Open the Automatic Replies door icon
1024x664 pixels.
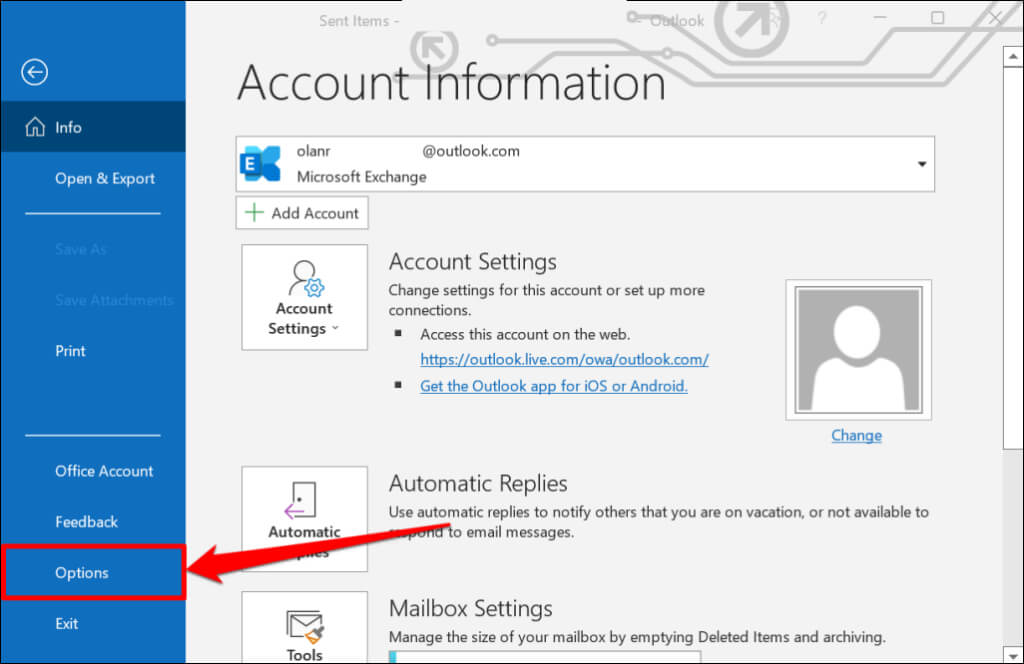point(303,500)
